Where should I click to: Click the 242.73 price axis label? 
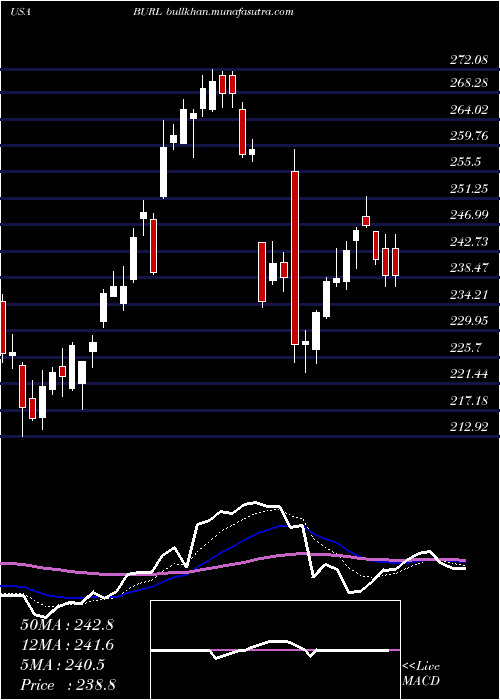click(x=468, y=241)
